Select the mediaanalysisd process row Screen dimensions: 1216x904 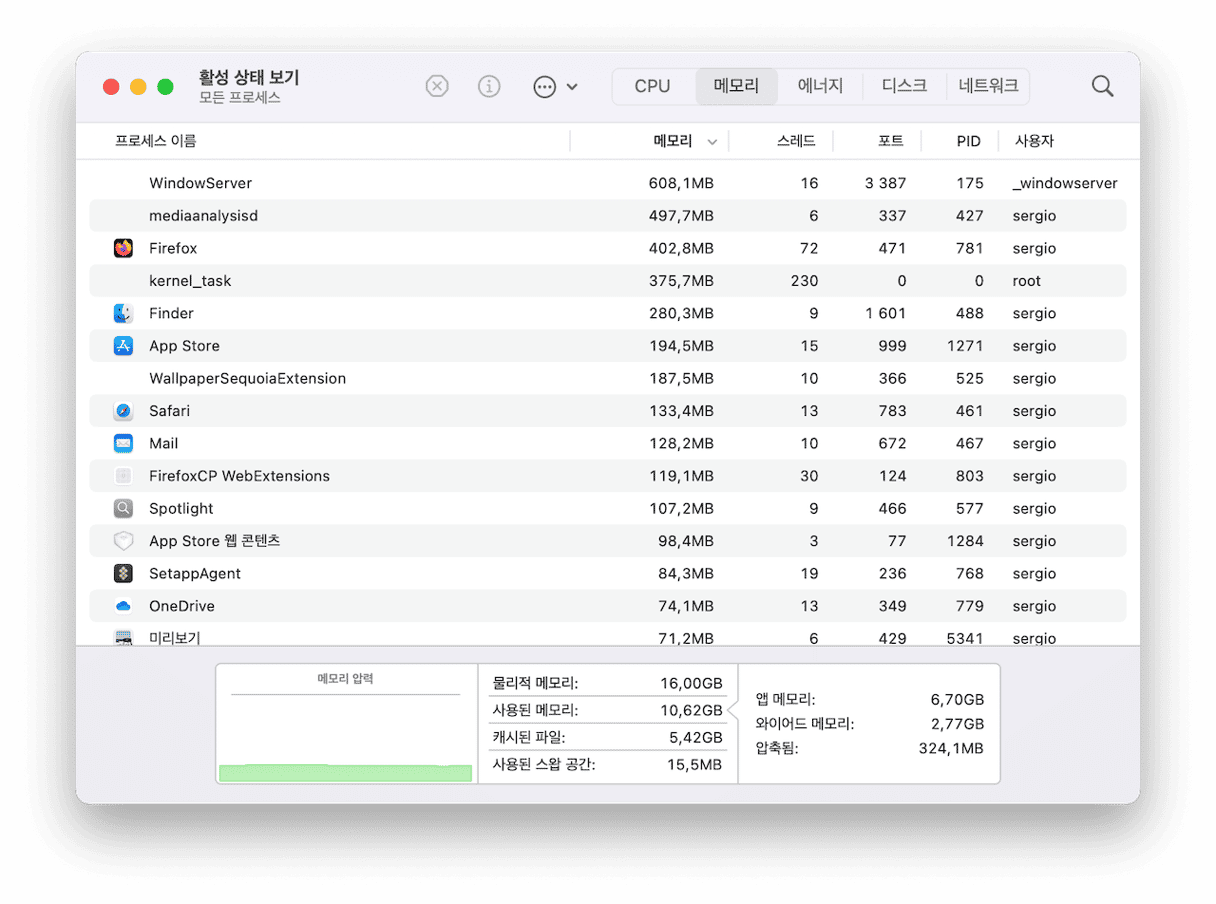(608, 216)
